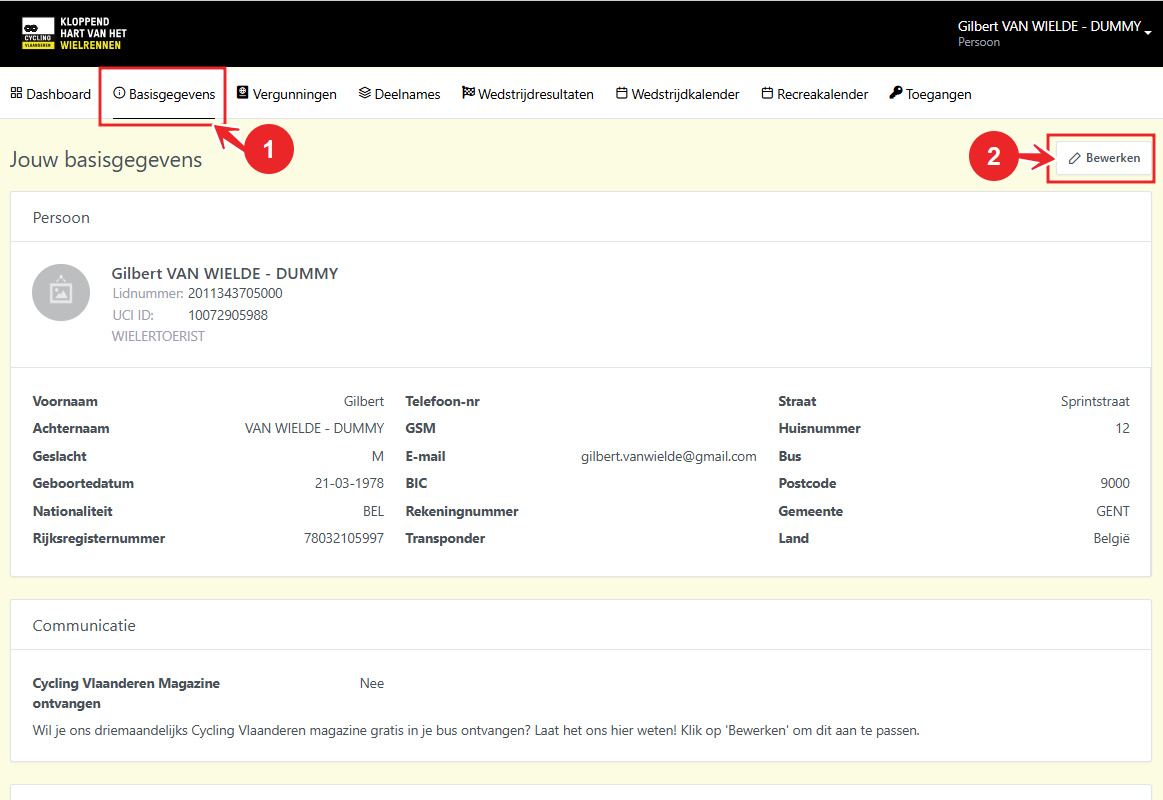Click the Communicatie section header
Viewport: 1163px width, 800px height.
84,625
